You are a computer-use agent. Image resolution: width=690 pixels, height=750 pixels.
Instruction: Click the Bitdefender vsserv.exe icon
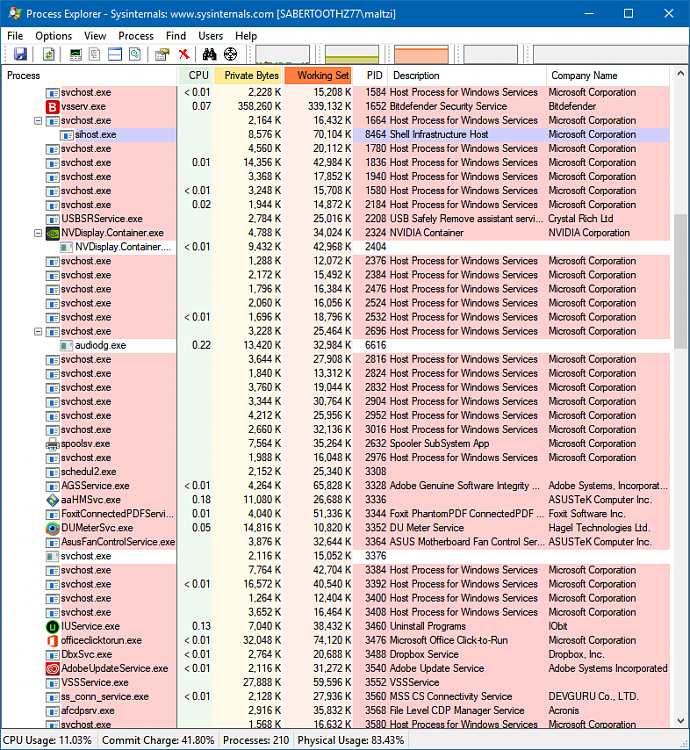tap(53, 106)
